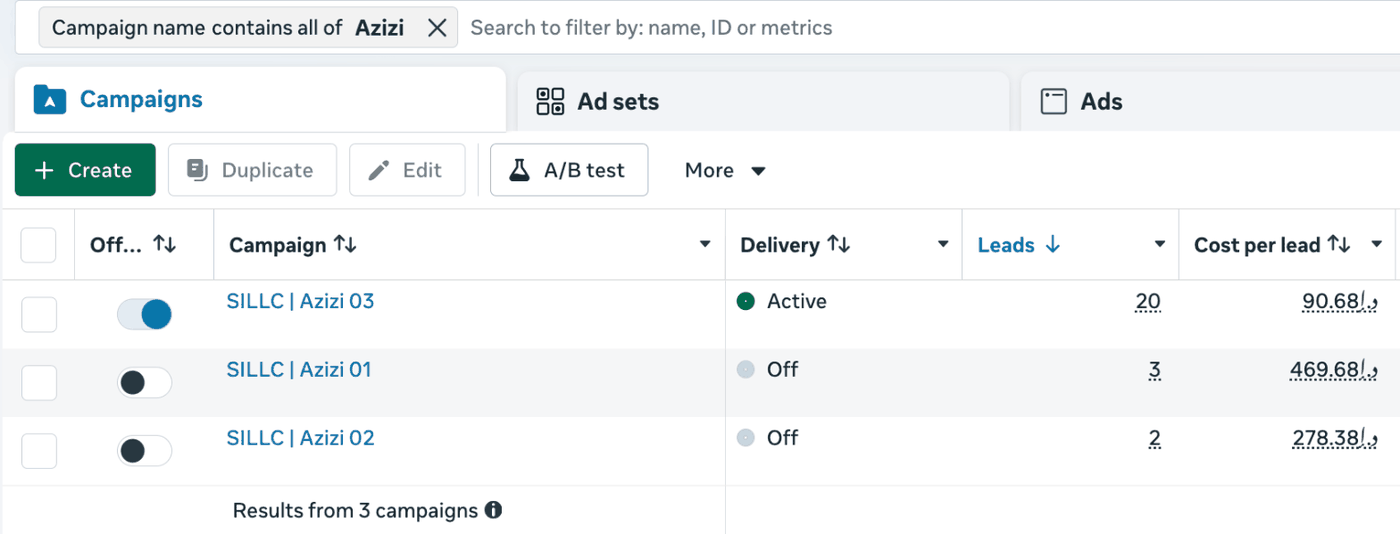Screen dimensions: 1400x534
Task: Sort by Campaign name arrows
Action: tap(345, 245)
